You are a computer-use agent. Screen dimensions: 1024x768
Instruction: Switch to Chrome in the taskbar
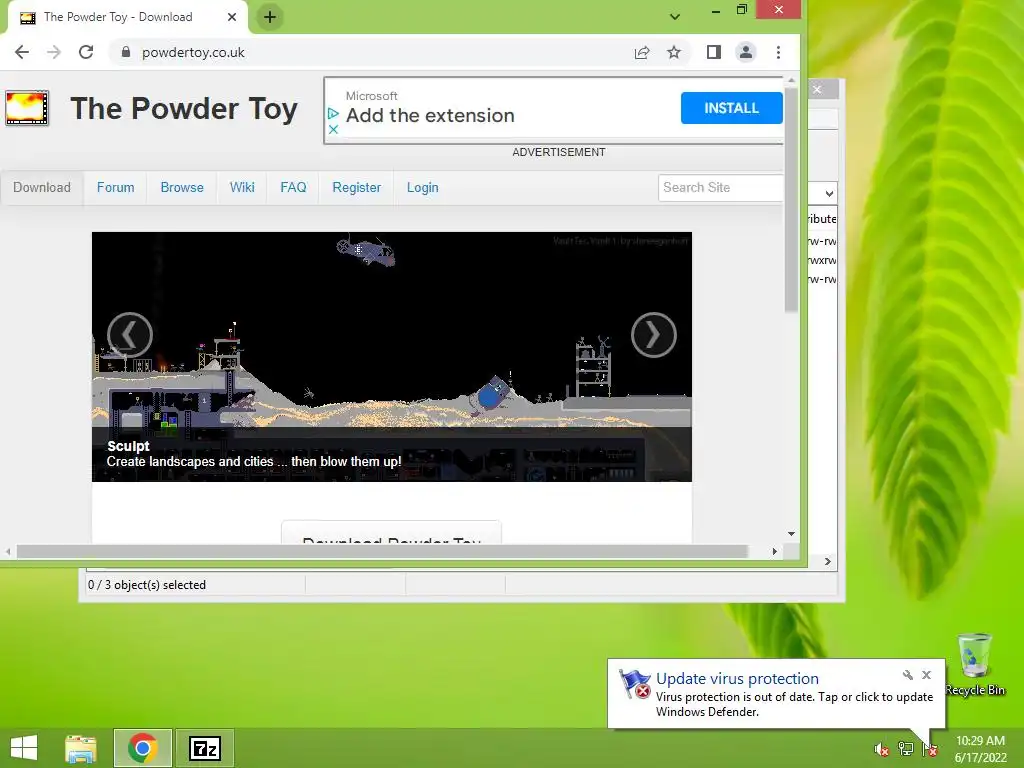tap(143, 748)
